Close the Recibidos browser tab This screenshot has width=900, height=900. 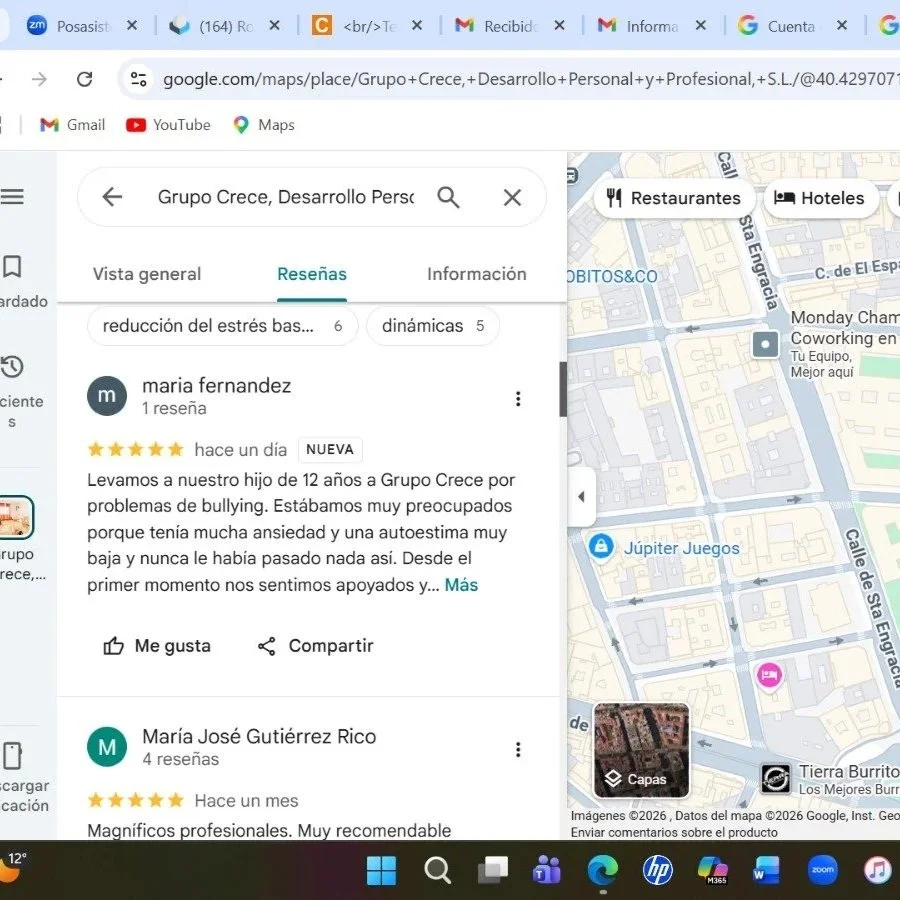tap(560, 26)
